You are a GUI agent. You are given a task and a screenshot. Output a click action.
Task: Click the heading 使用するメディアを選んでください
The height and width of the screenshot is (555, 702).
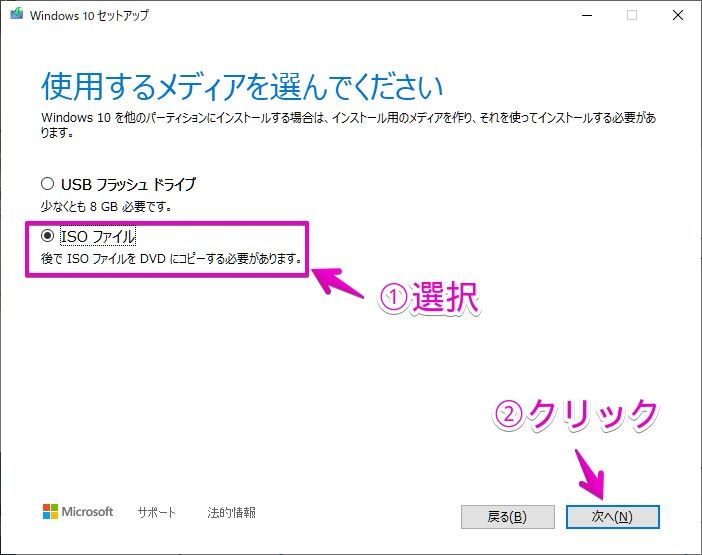[242, 86]
